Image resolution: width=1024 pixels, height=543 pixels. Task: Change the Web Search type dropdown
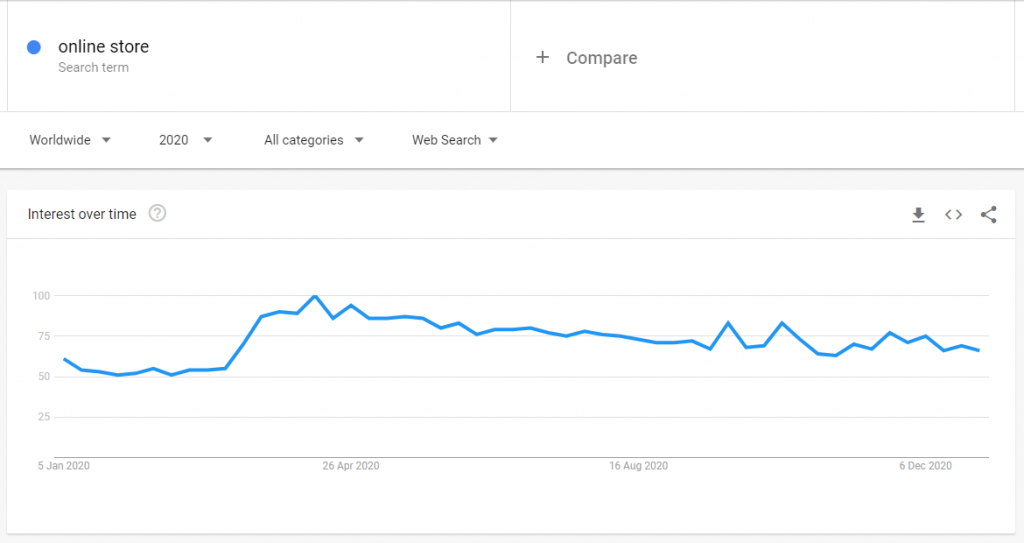(x=455, y=140)
